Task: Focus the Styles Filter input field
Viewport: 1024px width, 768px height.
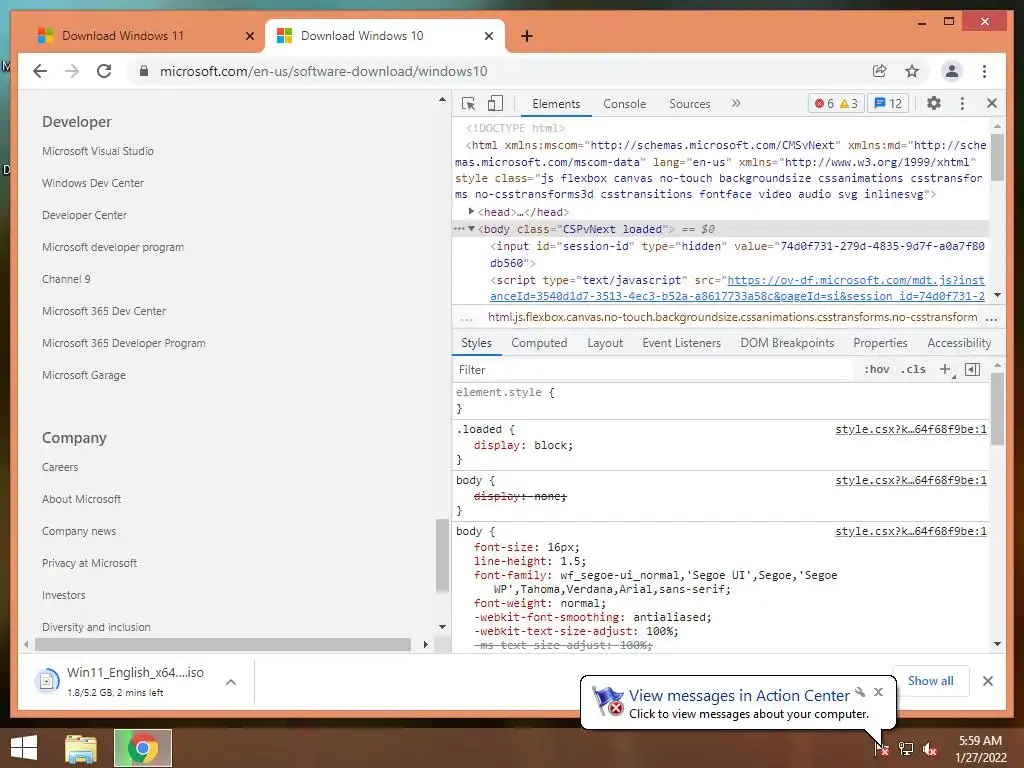Action: (653, 370)
